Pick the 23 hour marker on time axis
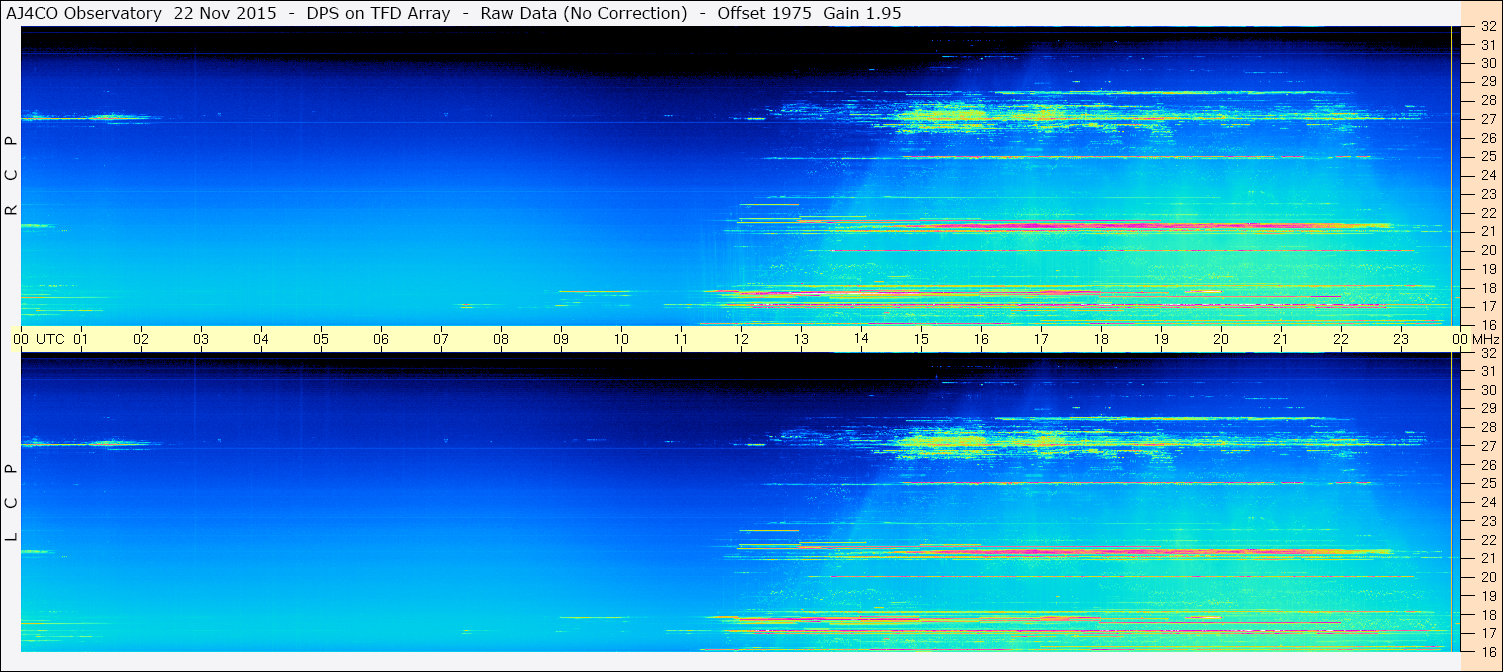This screenshot has height=672, width=1503. pos(1401,339)
